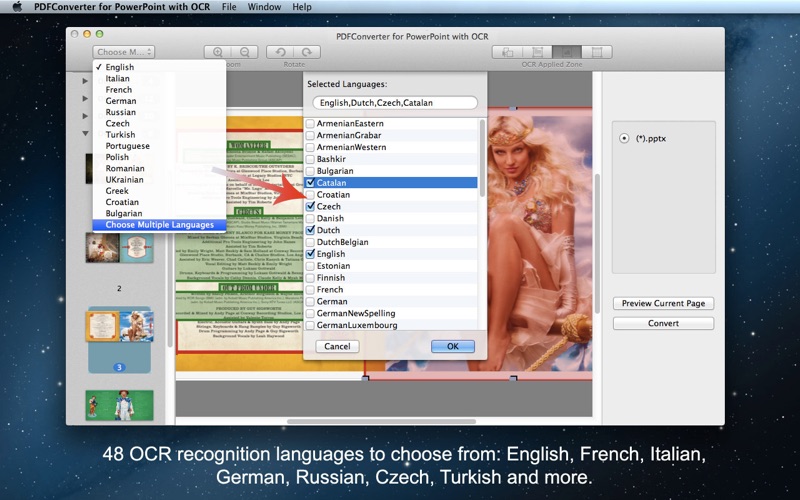Uncheck the Dutch checkbox
The image size is (800, 500).
pos(310,230)
